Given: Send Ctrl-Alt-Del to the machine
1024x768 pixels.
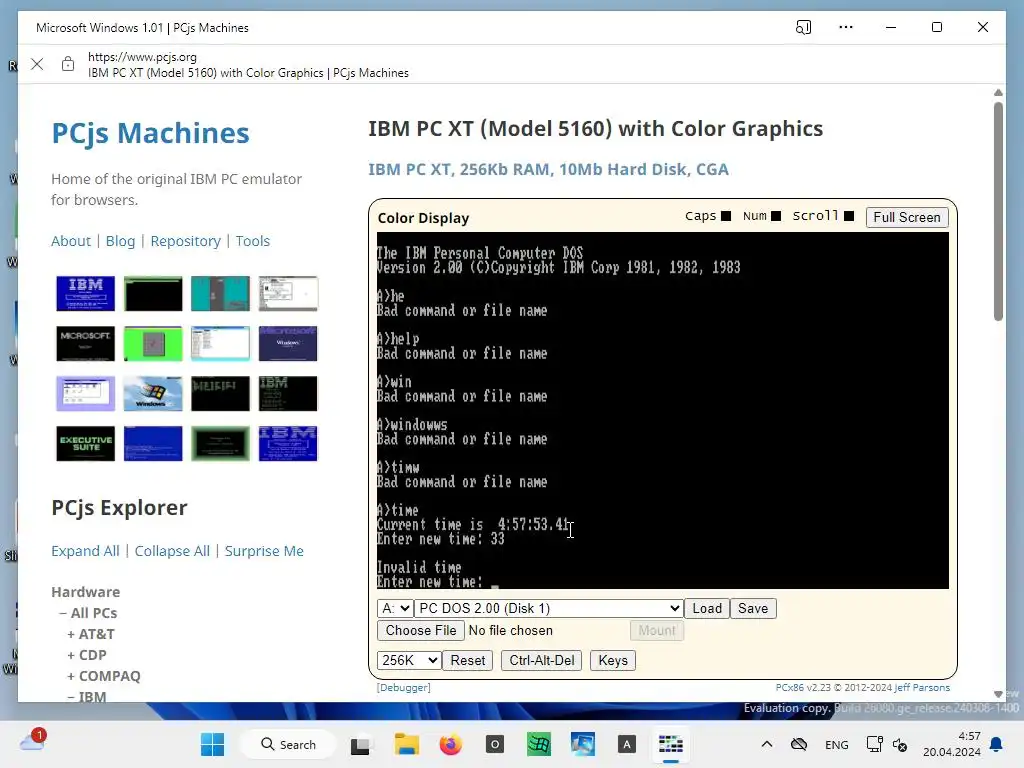Looking at the screenshot, I should click(x=541, y=660).
